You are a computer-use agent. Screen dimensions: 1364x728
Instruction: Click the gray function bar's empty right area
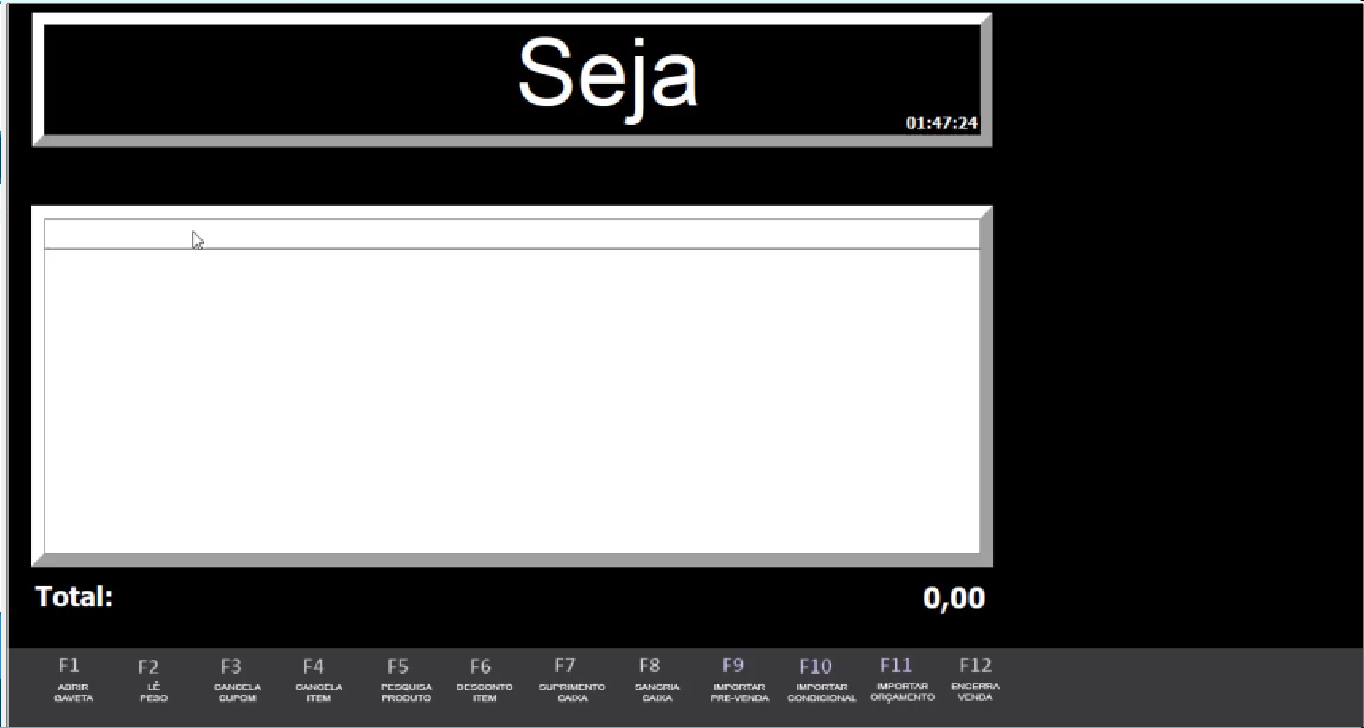coord(1180,686)
